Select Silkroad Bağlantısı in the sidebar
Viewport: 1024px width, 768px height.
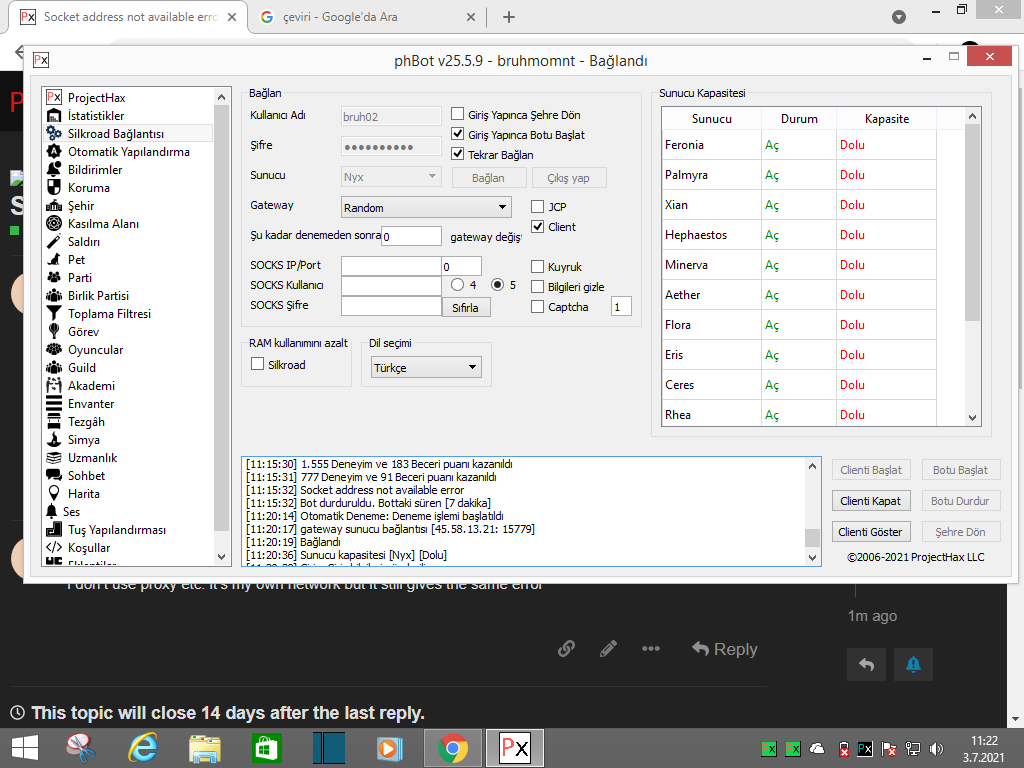point(115,134)
